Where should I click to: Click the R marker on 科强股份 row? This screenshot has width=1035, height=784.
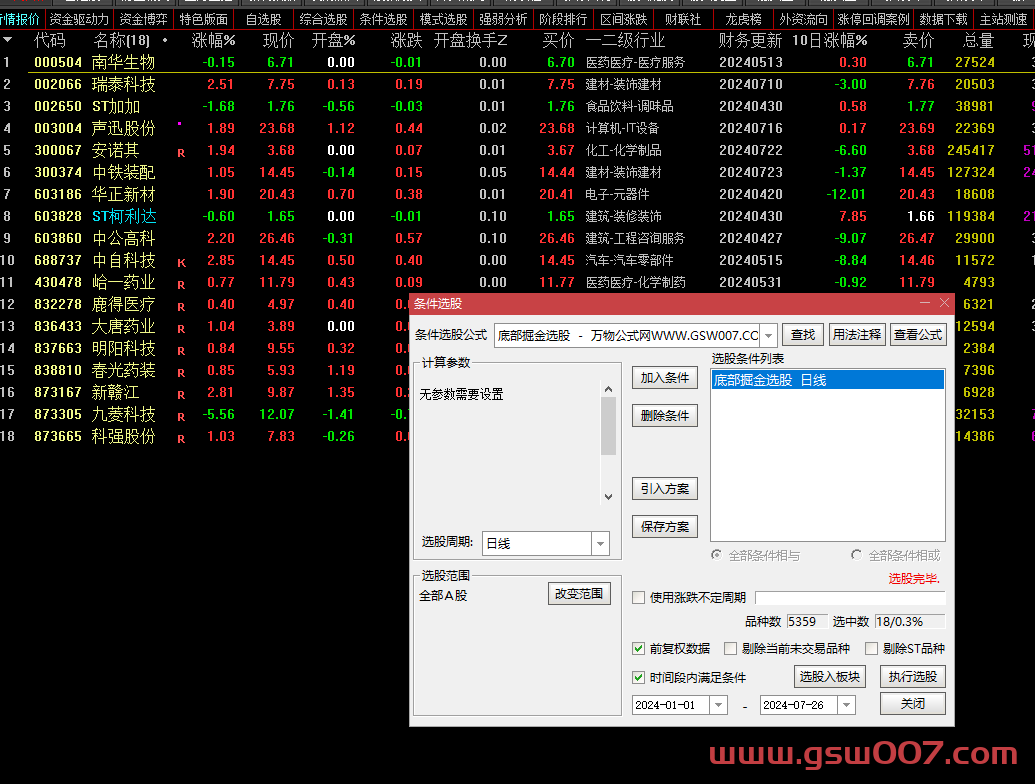[181, 439]
